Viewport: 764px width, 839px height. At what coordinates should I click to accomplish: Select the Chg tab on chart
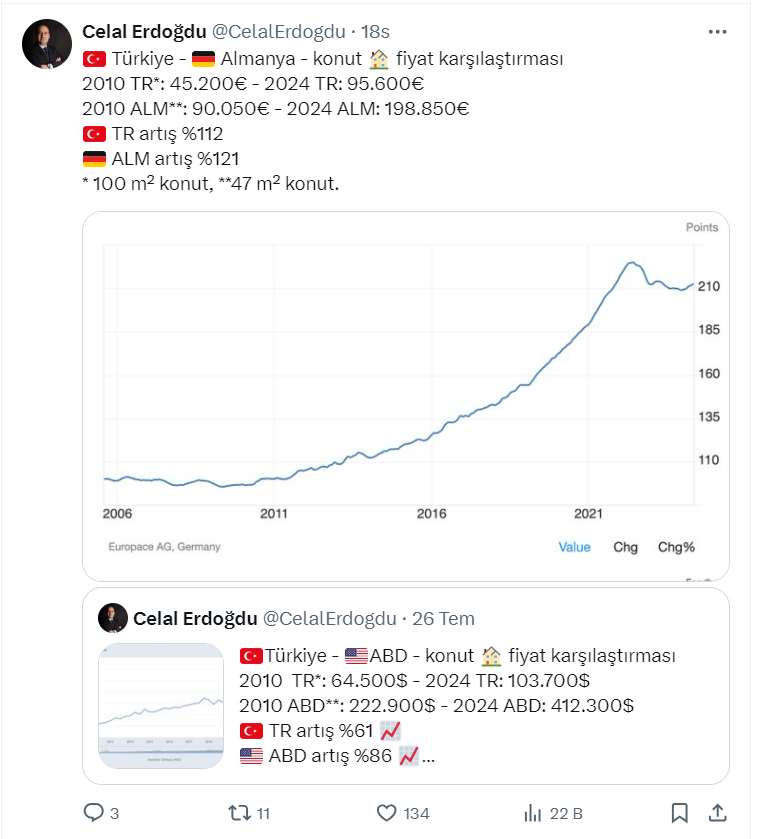tap(625, 547)
